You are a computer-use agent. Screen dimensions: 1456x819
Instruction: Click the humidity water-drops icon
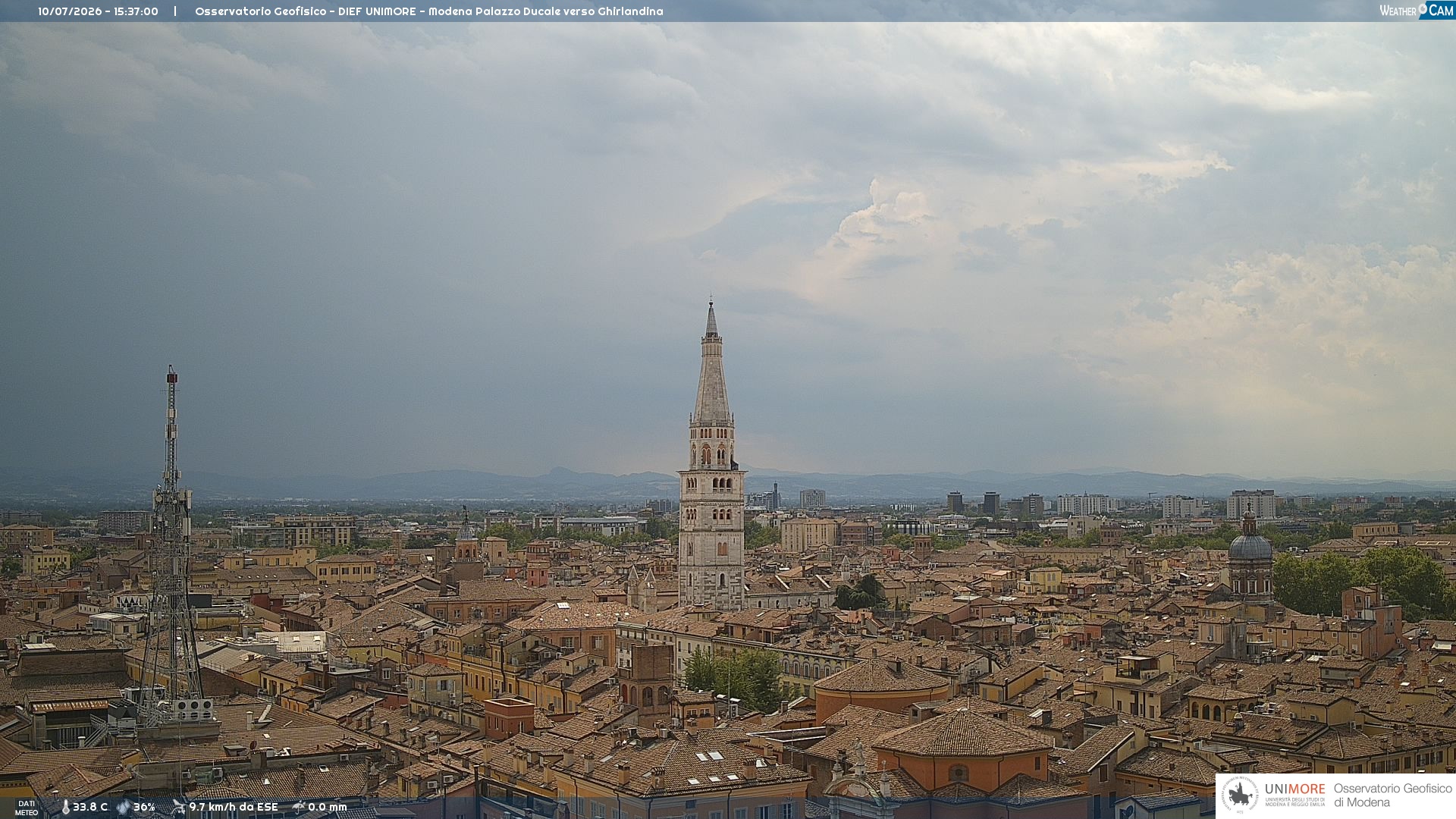point(123,807)
